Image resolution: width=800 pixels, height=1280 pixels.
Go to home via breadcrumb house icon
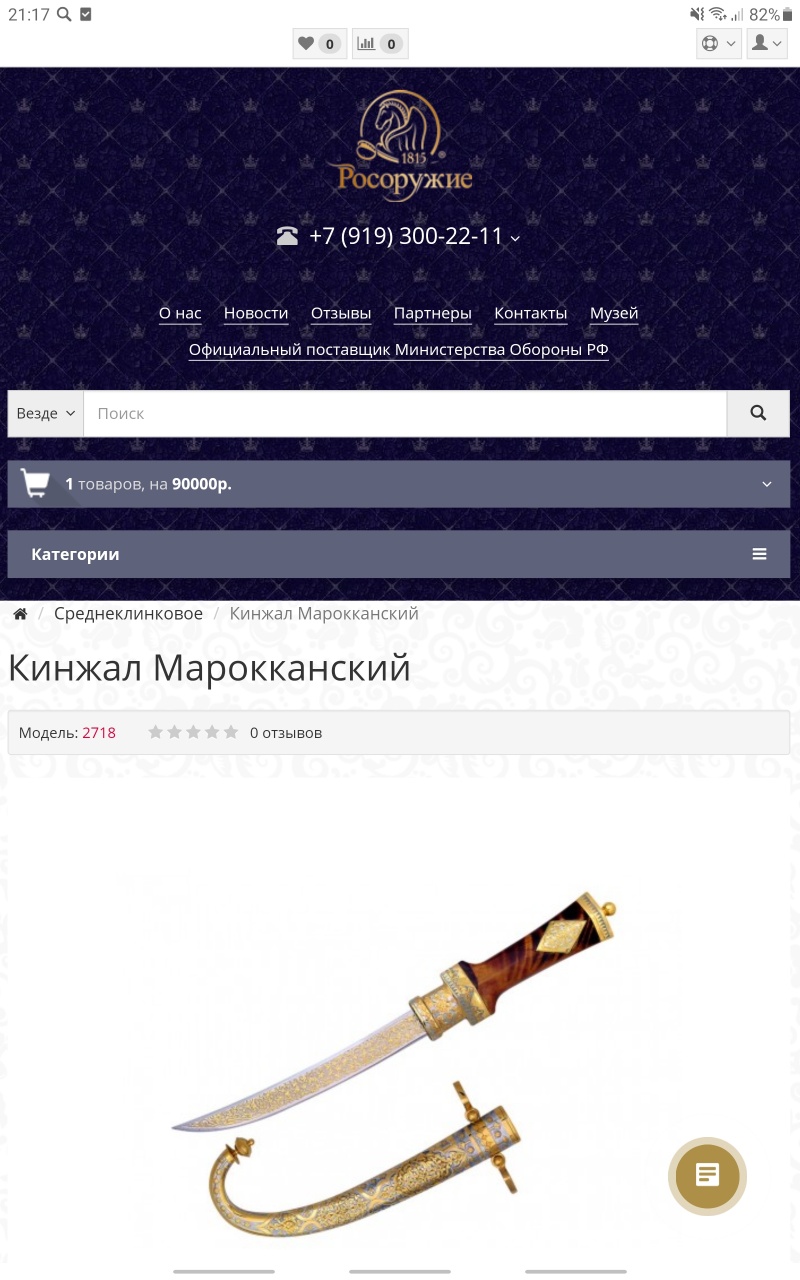point(20,614)
